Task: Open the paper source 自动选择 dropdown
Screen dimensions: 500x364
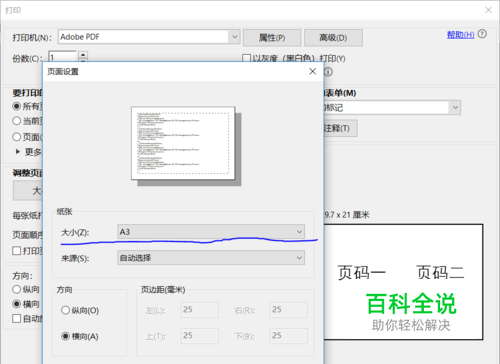Action: [x=211, y=258]
